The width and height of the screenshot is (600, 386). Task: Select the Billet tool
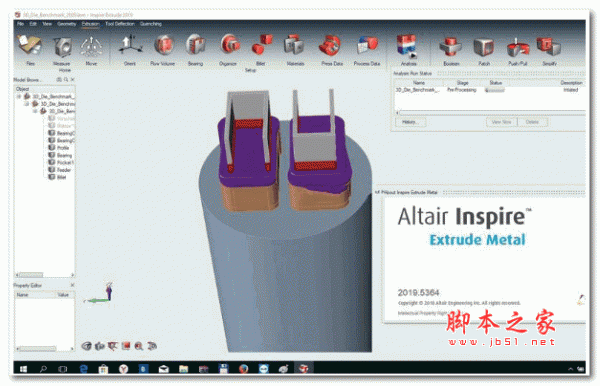pos(262,45)
